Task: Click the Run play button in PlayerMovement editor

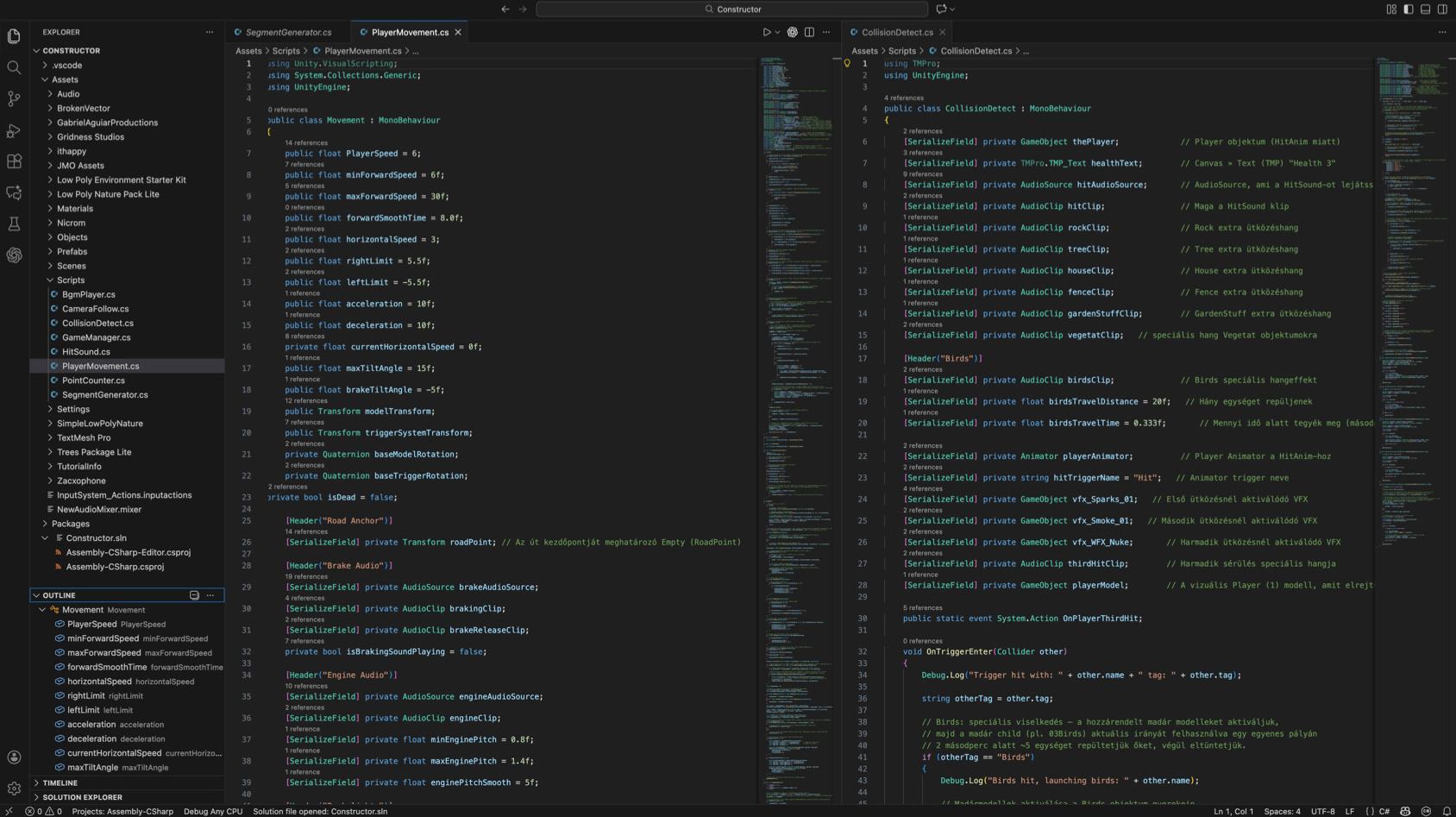Action: tap(766, 32)
